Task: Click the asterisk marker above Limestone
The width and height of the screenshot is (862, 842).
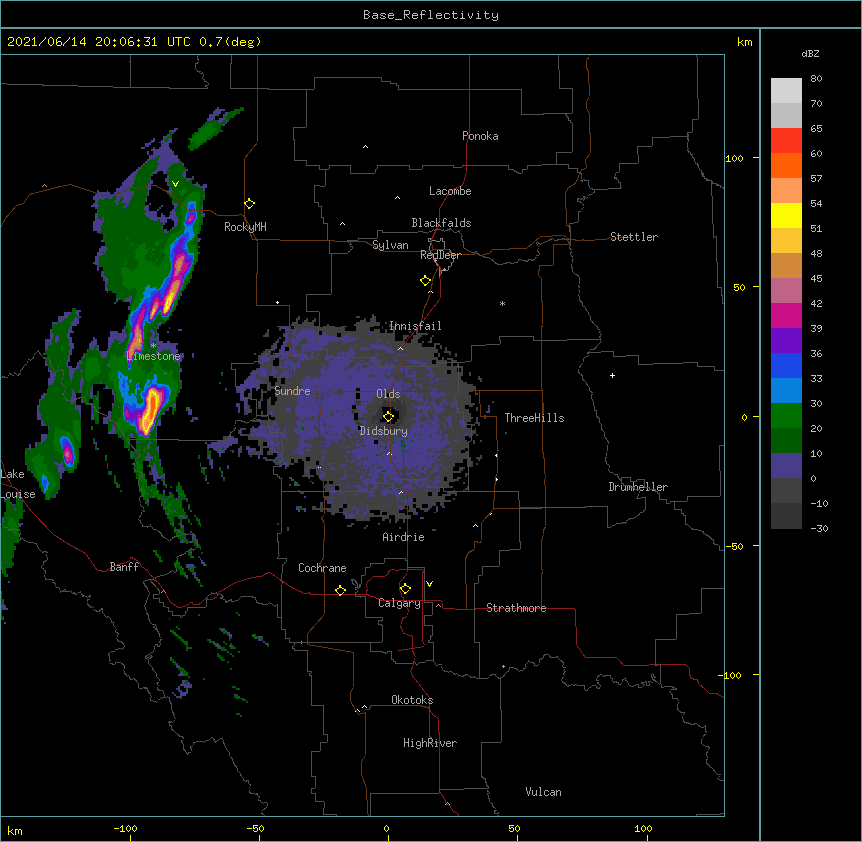Action: pos(153,345)
